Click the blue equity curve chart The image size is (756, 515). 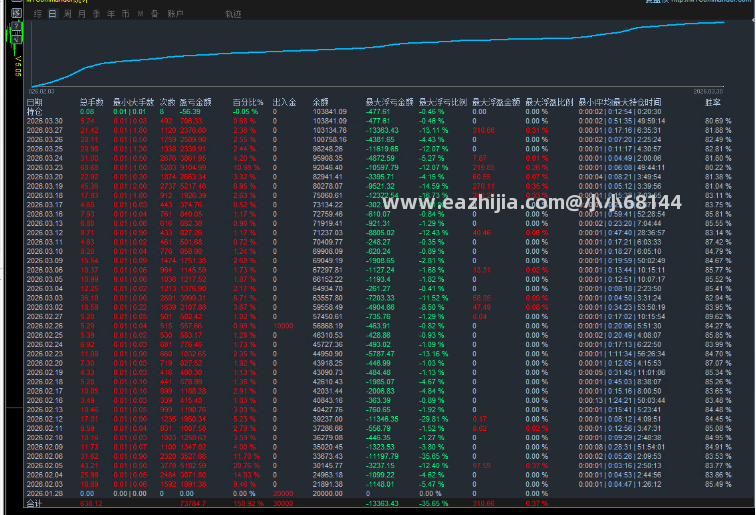[x=378, y=54]
